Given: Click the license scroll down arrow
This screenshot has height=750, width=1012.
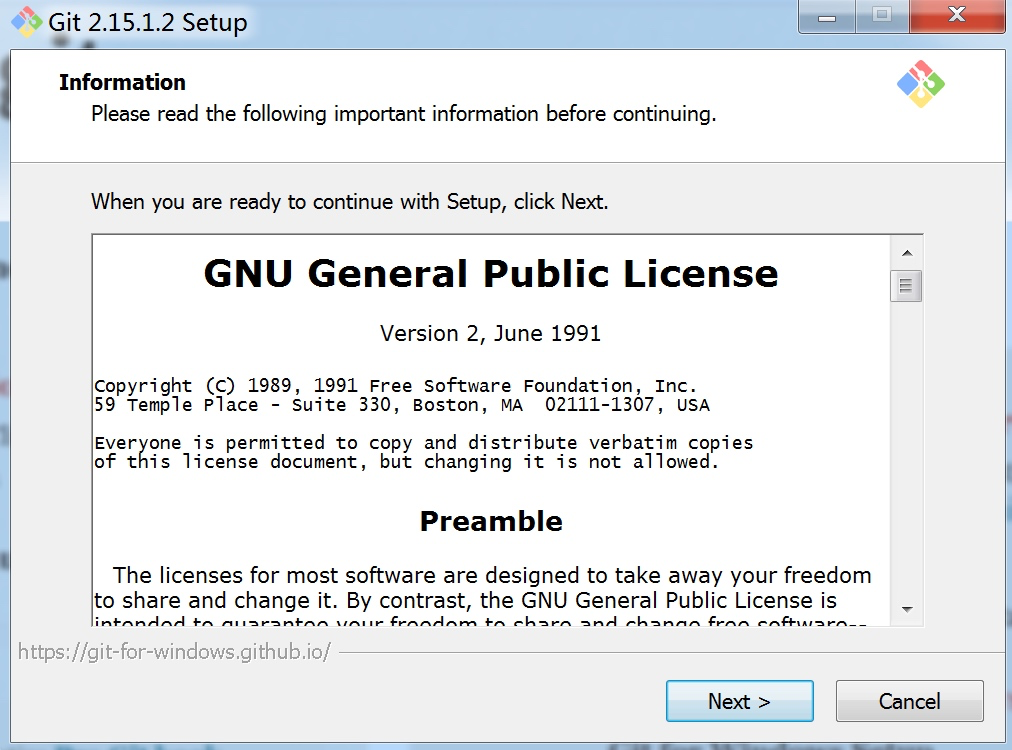Looking at the screenshot, I should (907, 609).
